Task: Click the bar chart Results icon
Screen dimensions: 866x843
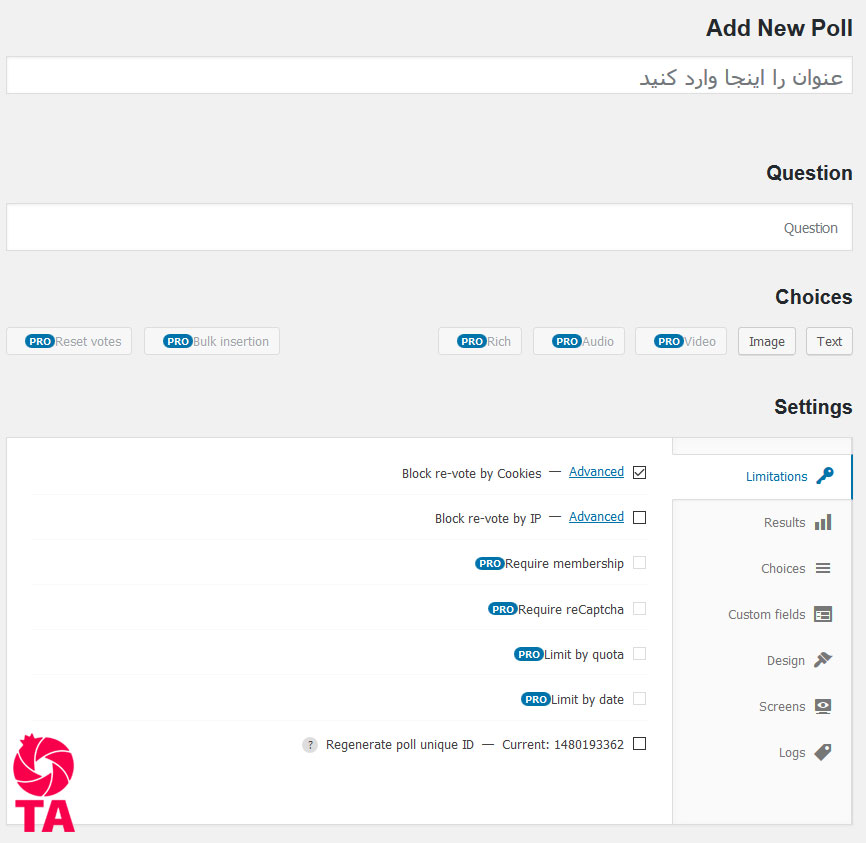Action: coord(823,522)
